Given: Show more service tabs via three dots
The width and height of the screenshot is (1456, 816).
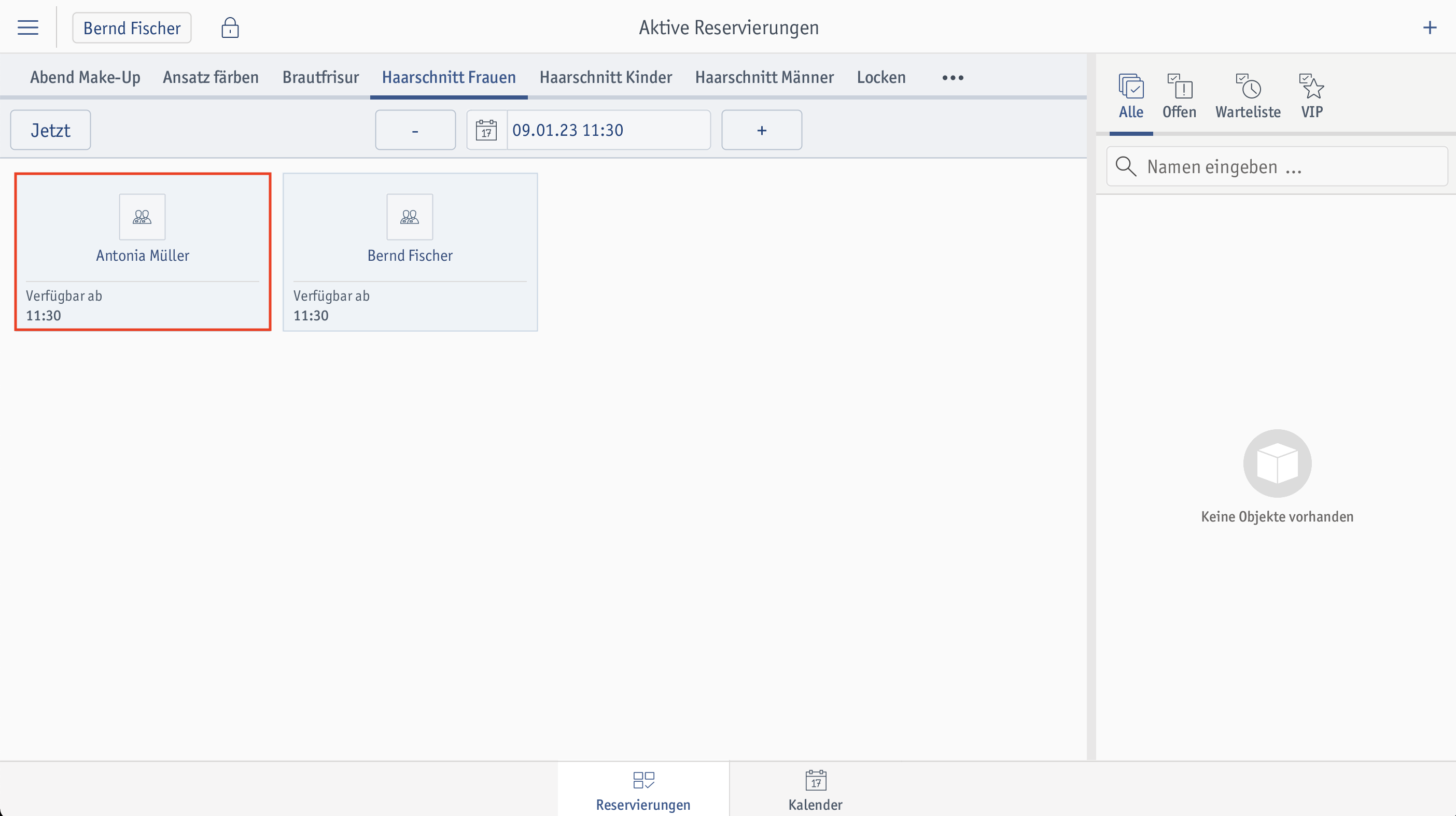Looking at the screenshot, I should (x=953, y=78).
